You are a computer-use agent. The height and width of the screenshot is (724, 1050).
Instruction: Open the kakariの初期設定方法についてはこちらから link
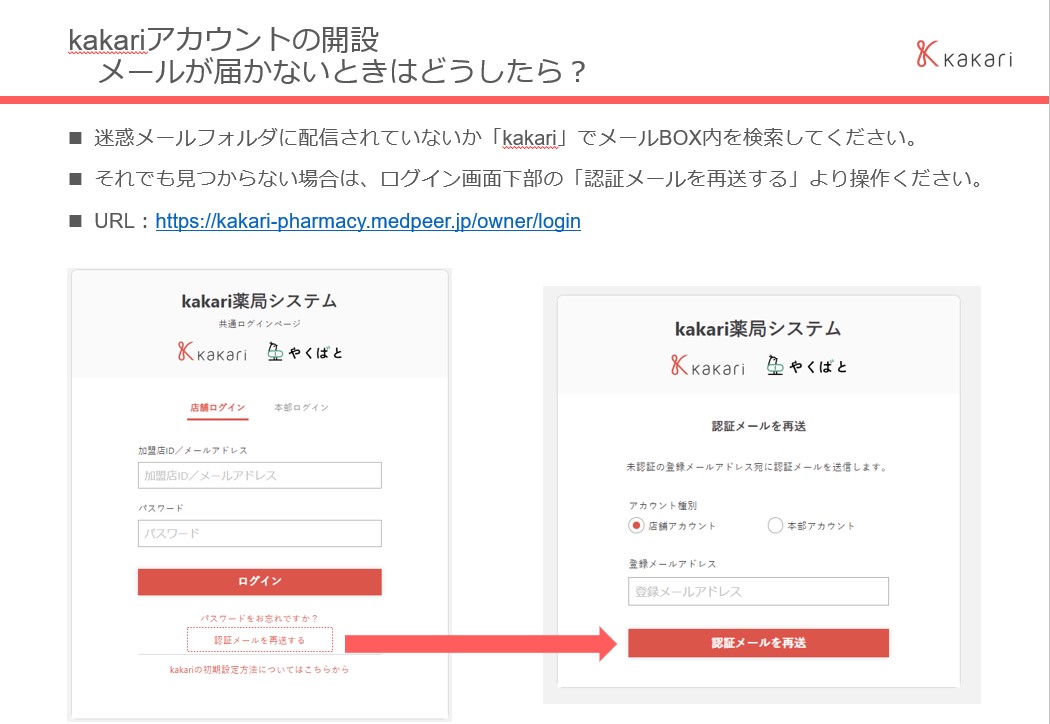coord(259,669)
